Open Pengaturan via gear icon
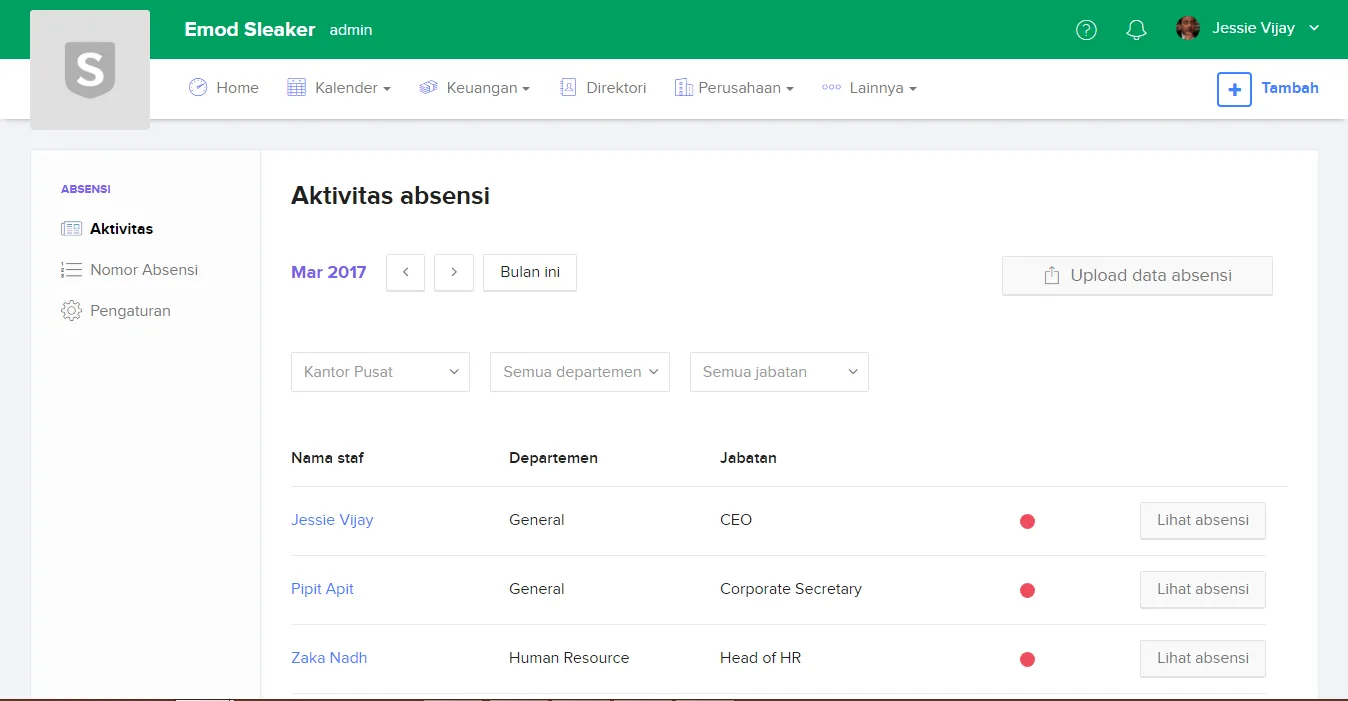The width and height of the screenshot is (1348, 701). coord(71,310)
